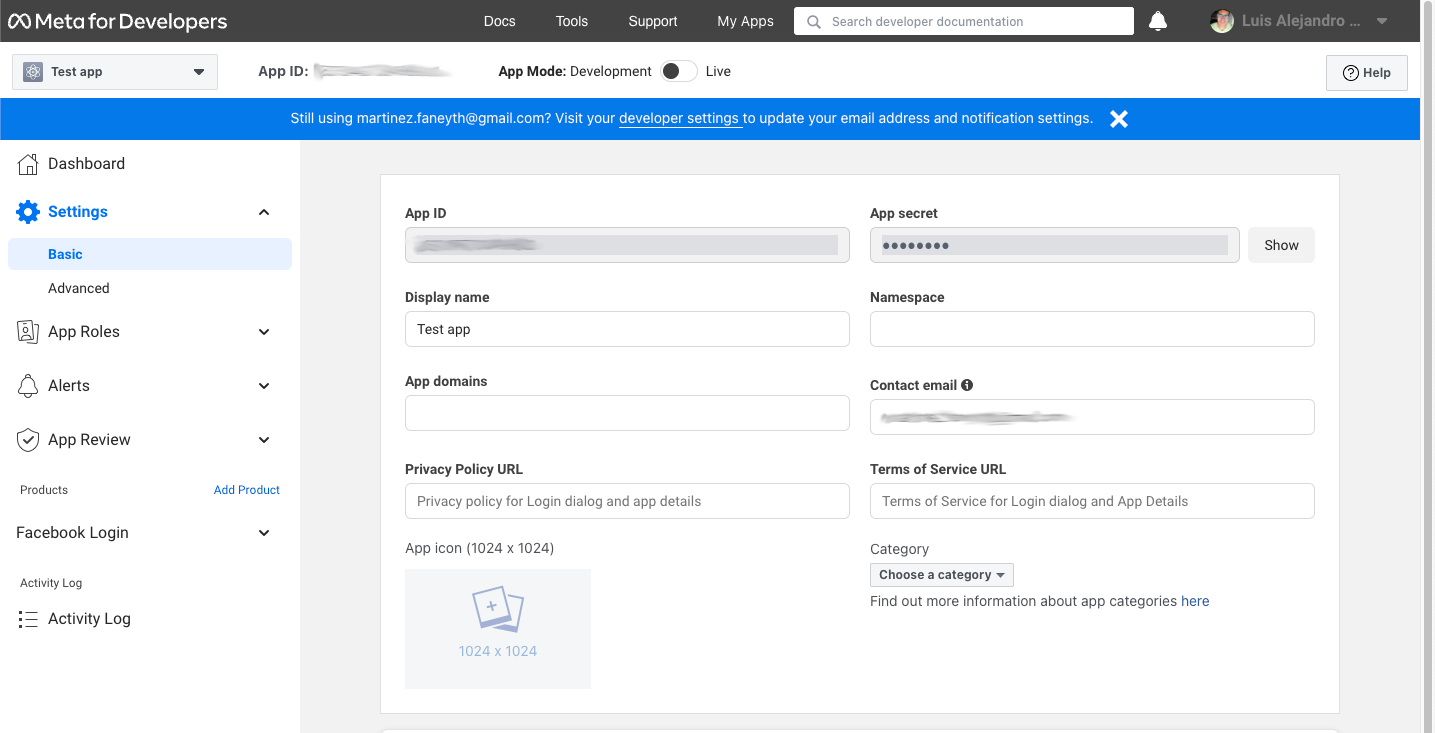
Task: Click the user profile avatar
Action: (x=1221, y=21)
